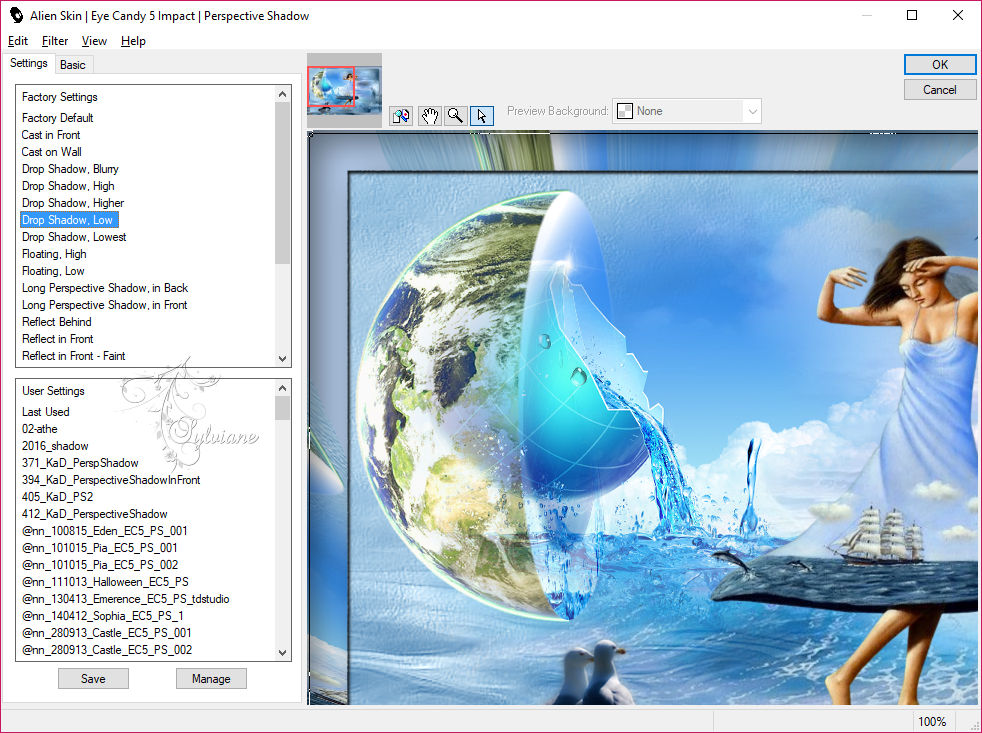This screenshot has width=982, height=733.
Task: Select Floating, Low preset
Action: (x=53, y=271)
